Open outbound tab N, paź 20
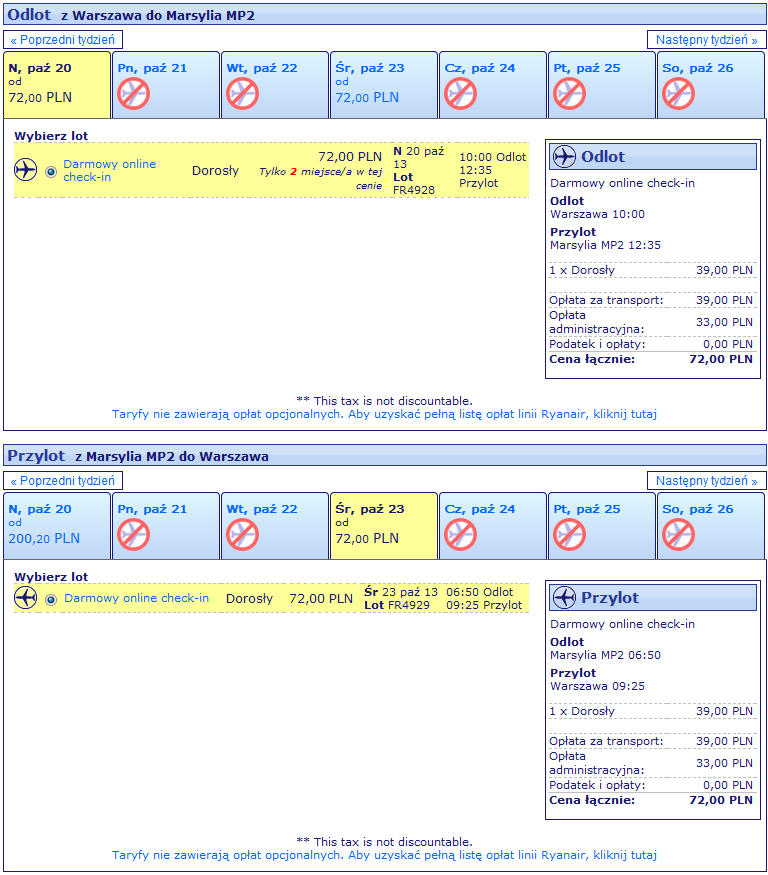768x875 pixels. [x=56, y=84]
